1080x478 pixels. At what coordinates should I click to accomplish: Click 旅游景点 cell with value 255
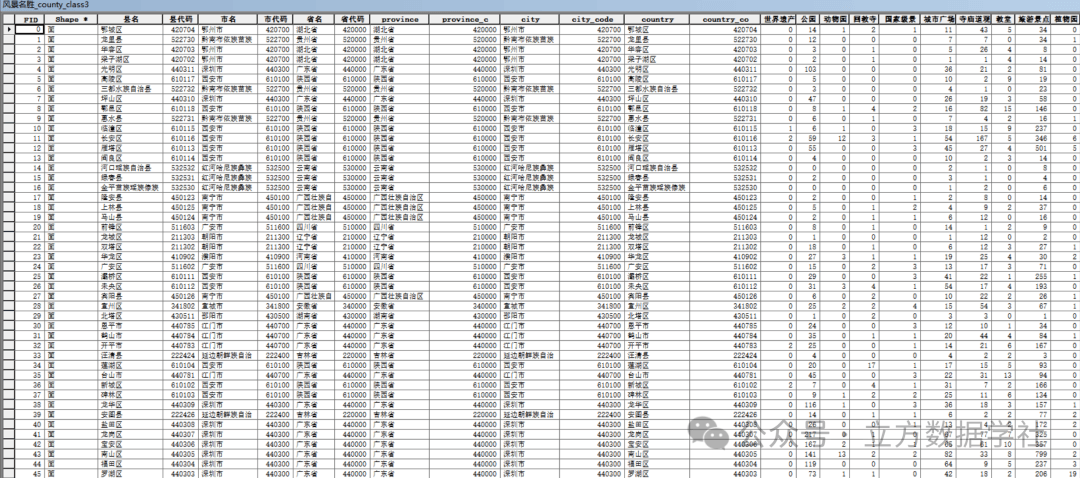click(x=1033, y=276)
